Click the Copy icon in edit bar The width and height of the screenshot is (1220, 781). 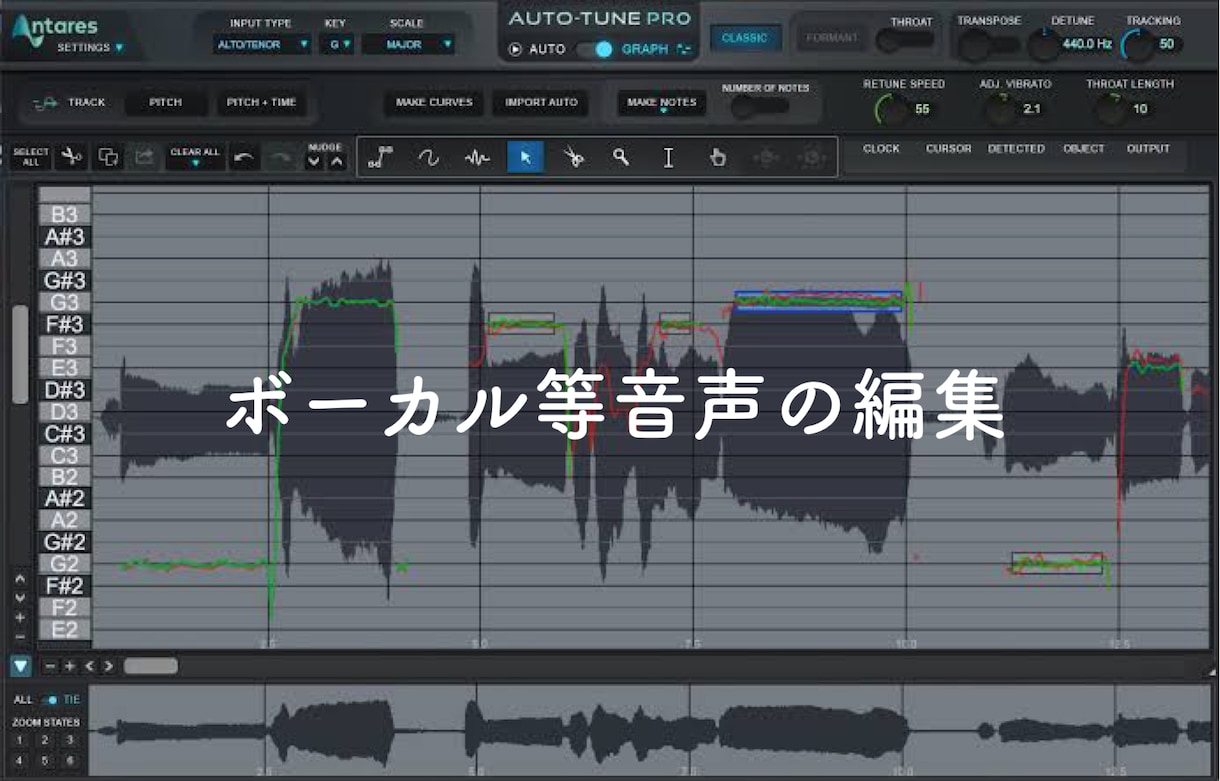[x=108, y=156]
